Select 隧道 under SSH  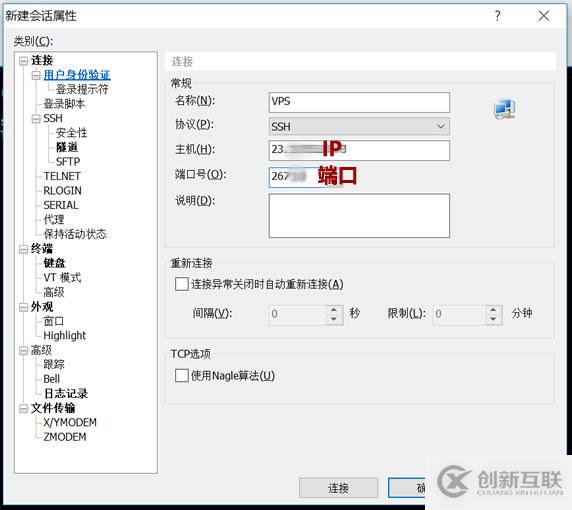[67, 147]
